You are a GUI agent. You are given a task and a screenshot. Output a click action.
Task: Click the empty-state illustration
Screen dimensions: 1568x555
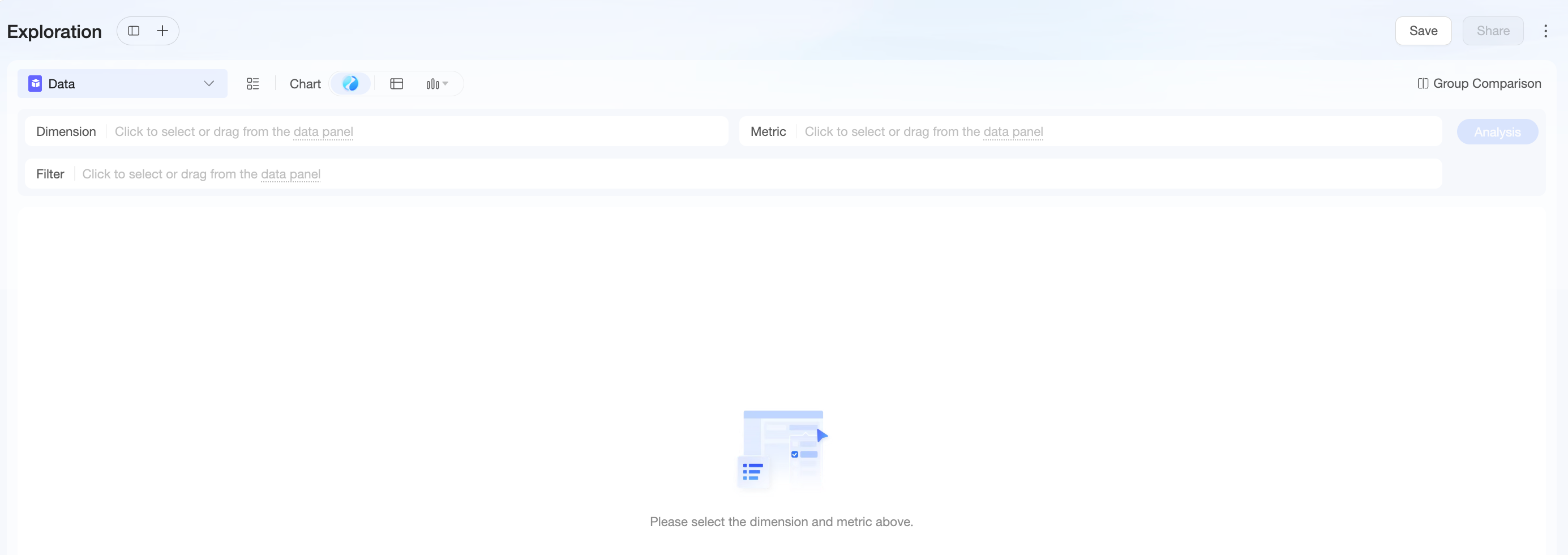(x=782, y=450)
